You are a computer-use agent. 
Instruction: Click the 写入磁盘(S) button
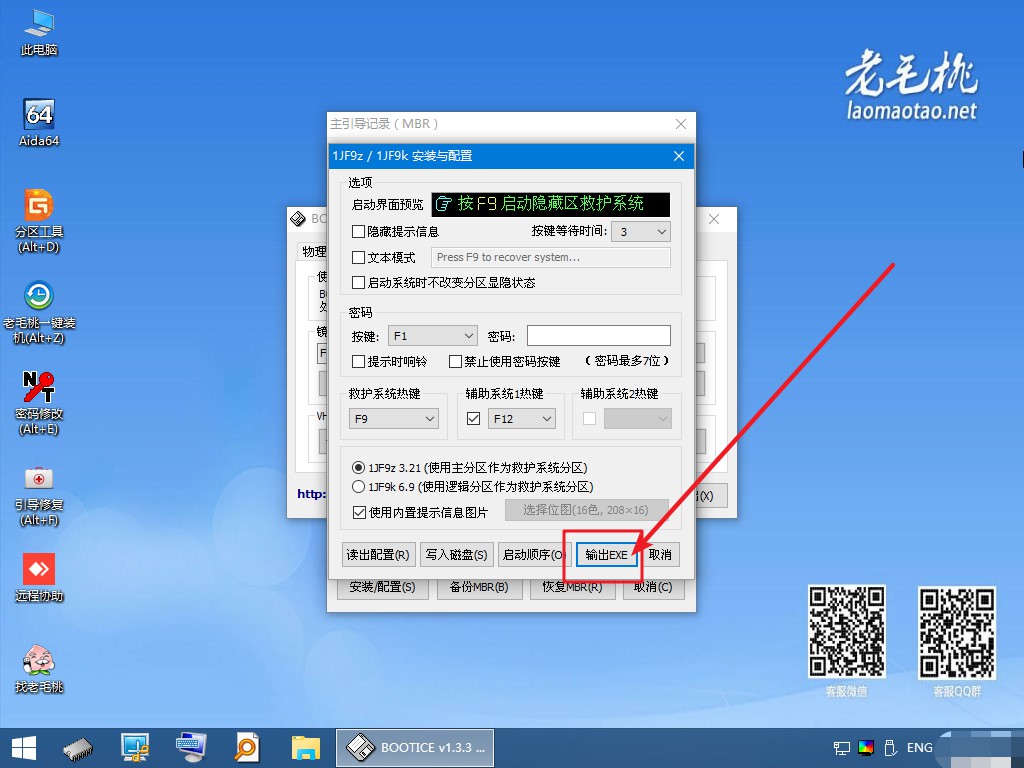click(x=456, y=554)
